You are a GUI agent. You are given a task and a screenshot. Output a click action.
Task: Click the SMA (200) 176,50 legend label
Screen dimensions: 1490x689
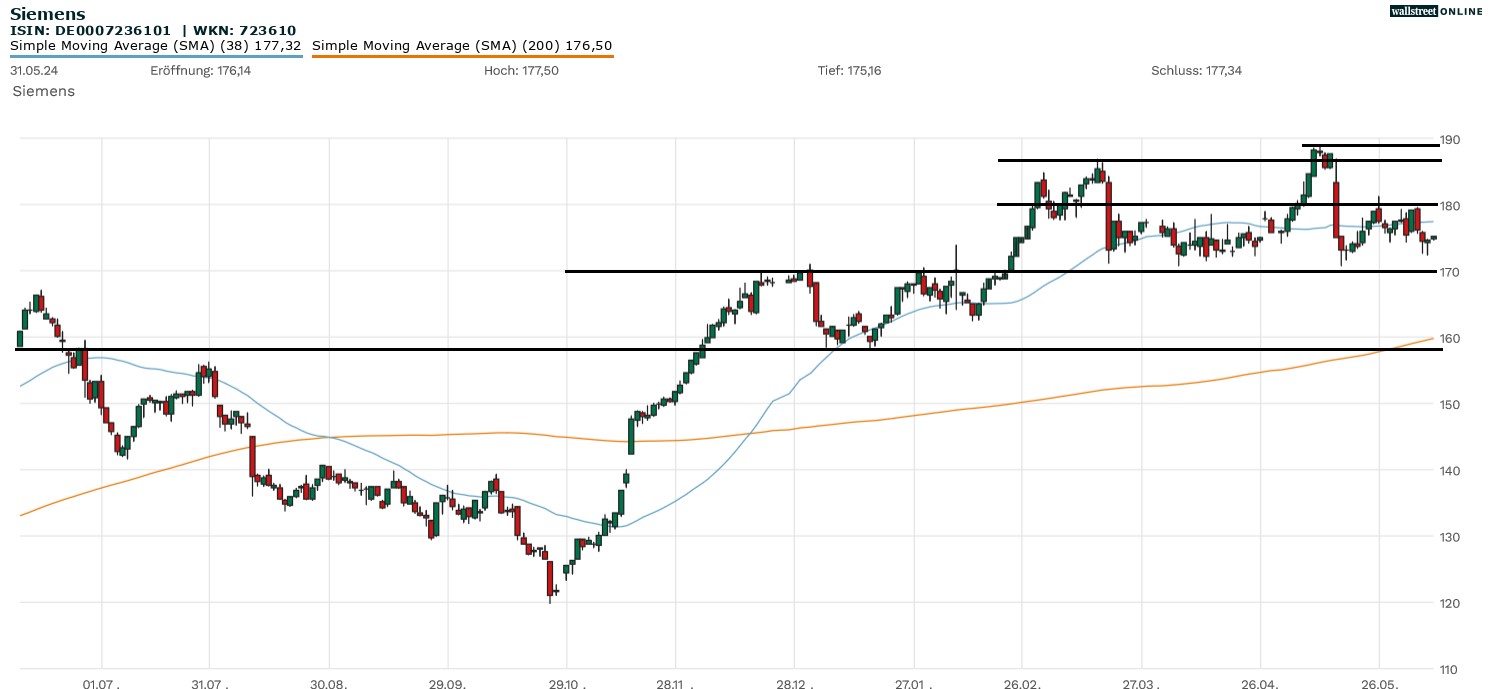click(462, 46)
